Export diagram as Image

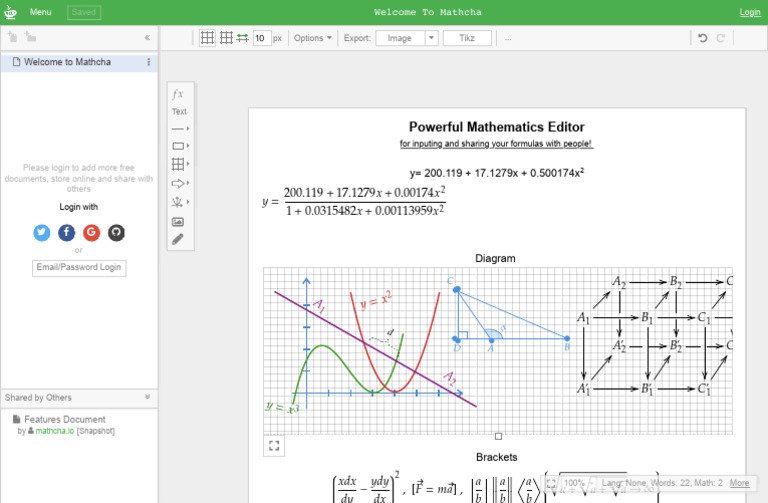click(400, 38)
